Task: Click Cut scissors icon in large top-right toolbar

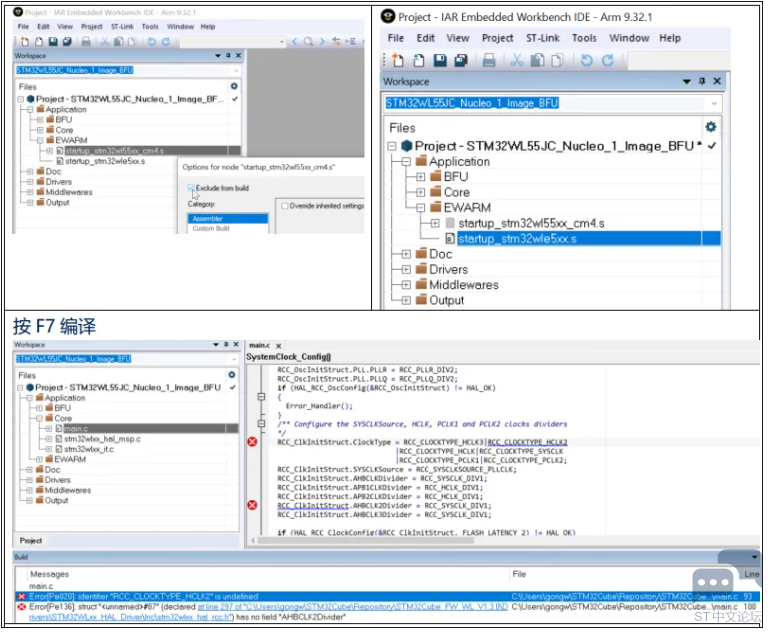Action: pyautogui.click(x=517, y=60)
